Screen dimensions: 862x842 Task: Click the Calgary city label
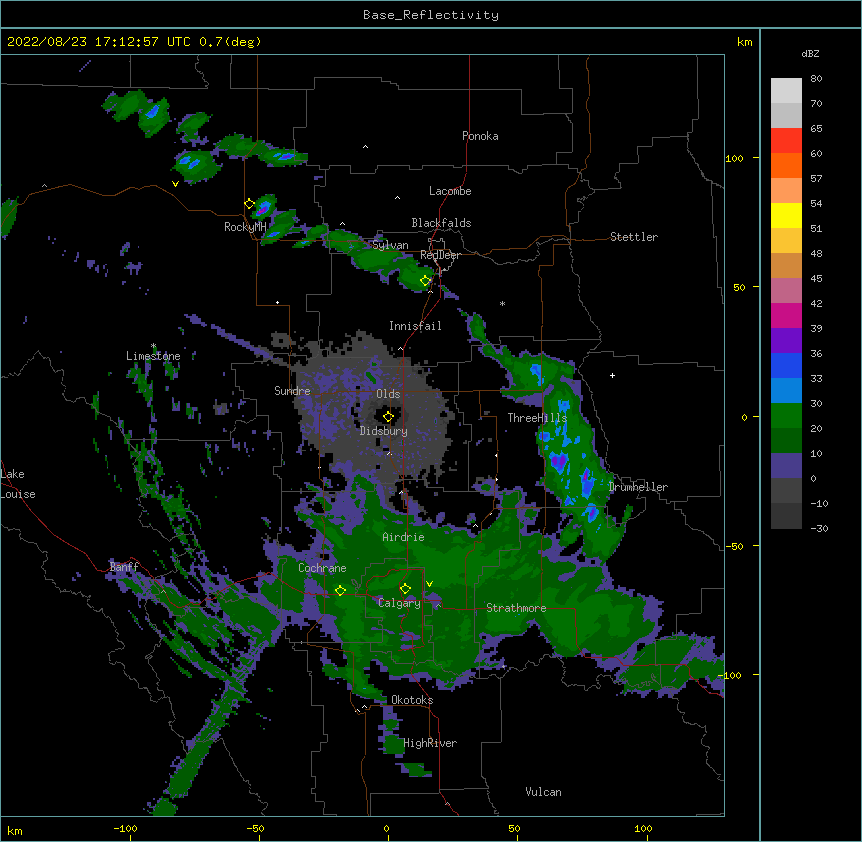point(399,603)
